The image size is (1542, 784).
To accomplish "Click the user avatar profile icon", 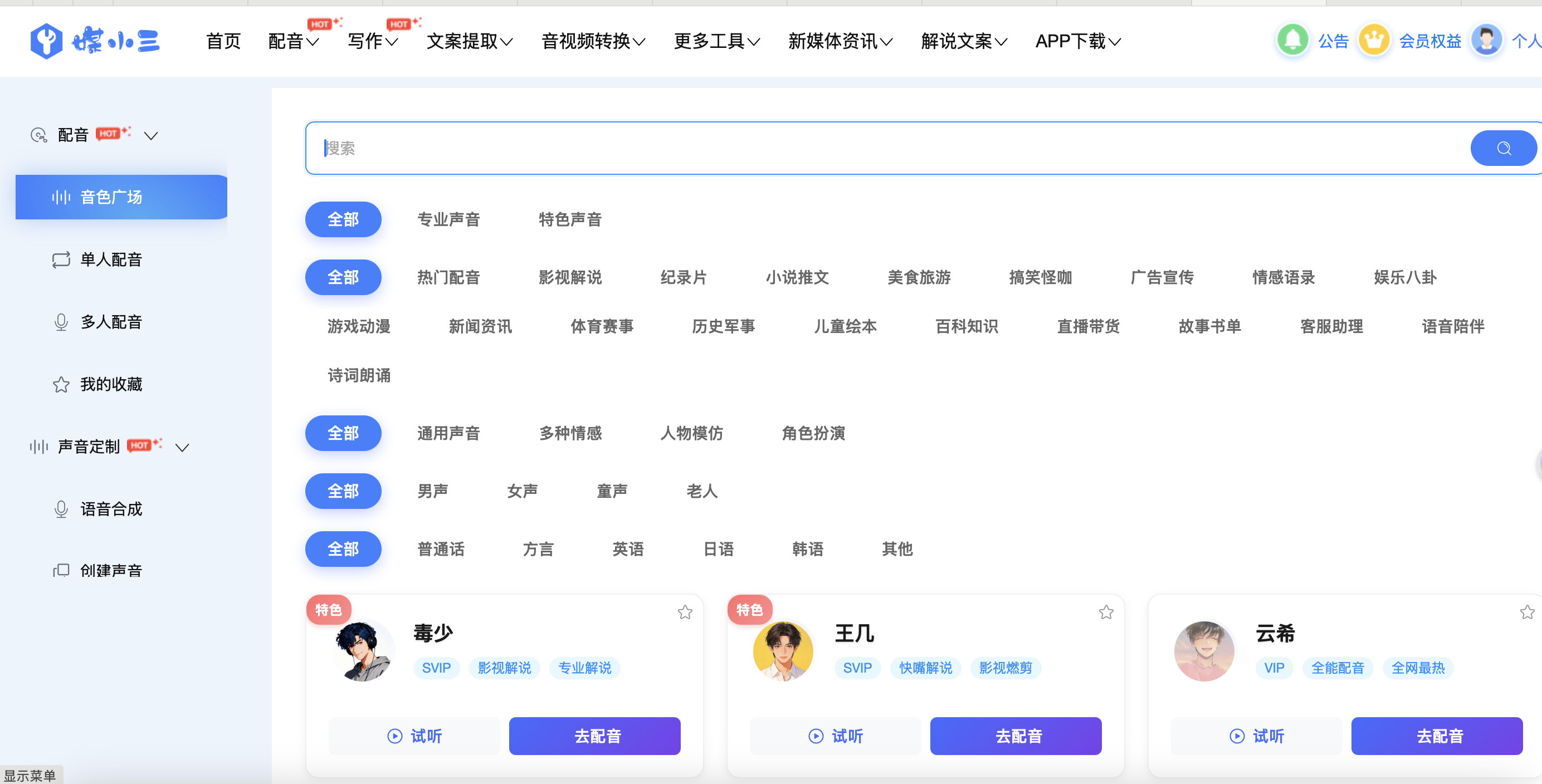I will pyautogui.click(x=1486, y=40).
